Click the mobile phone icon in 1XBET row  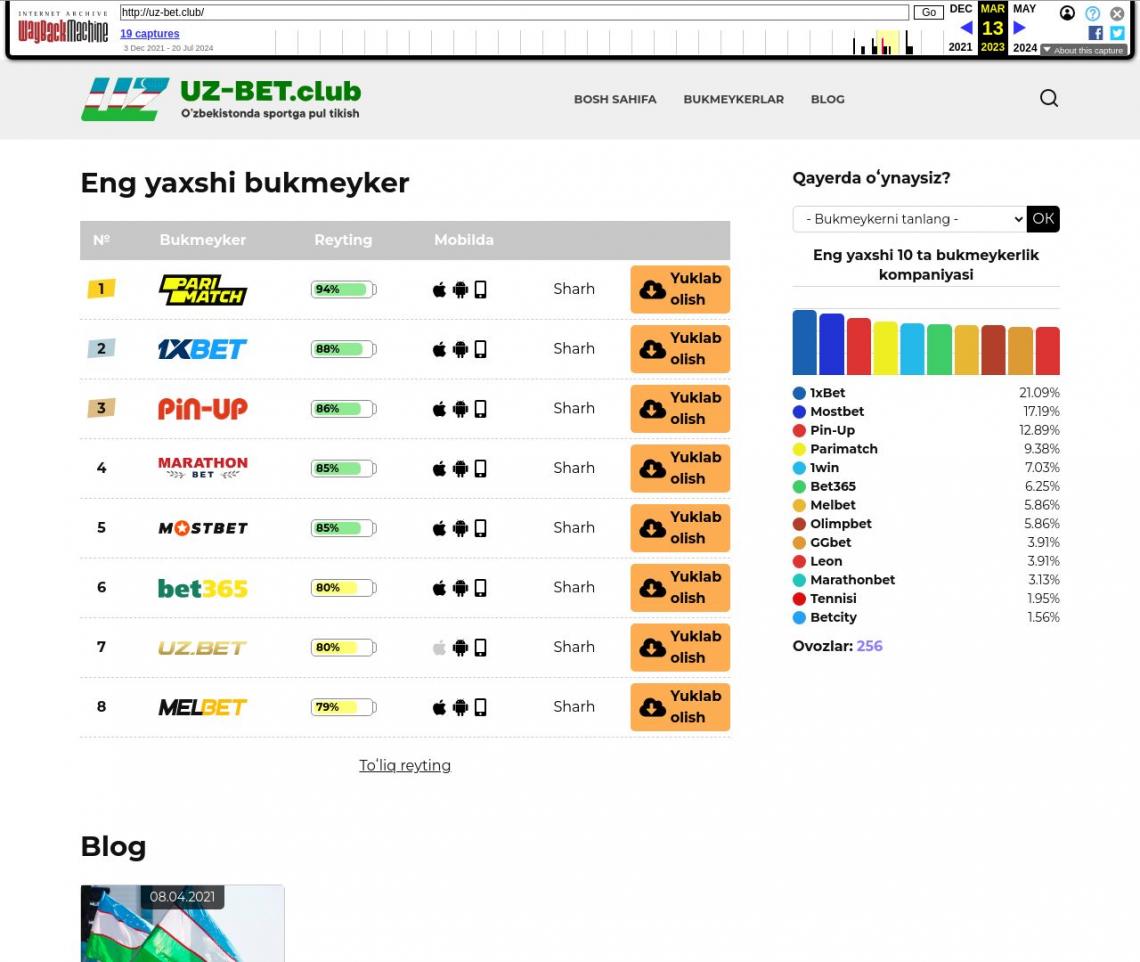[x=481, y=349]
